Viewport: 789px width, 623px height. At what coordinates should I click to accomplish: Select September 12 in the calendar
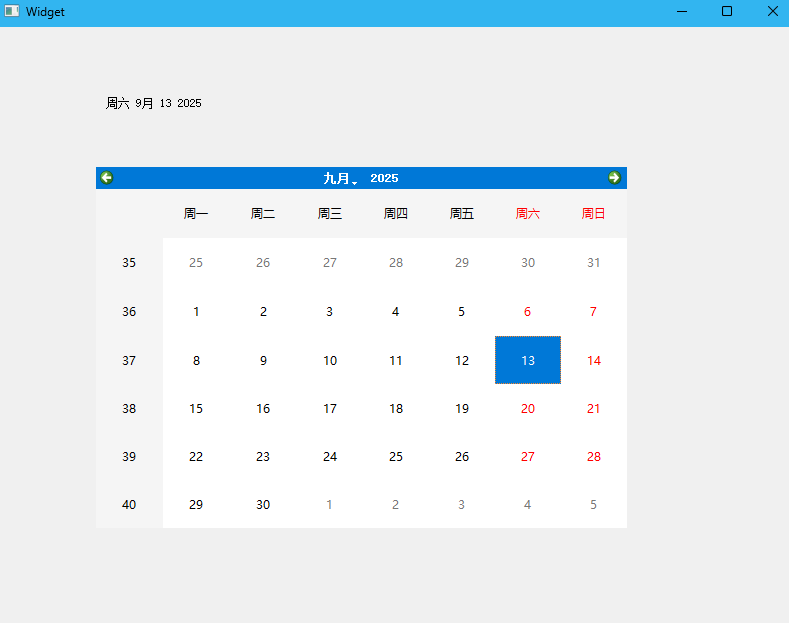462,360
